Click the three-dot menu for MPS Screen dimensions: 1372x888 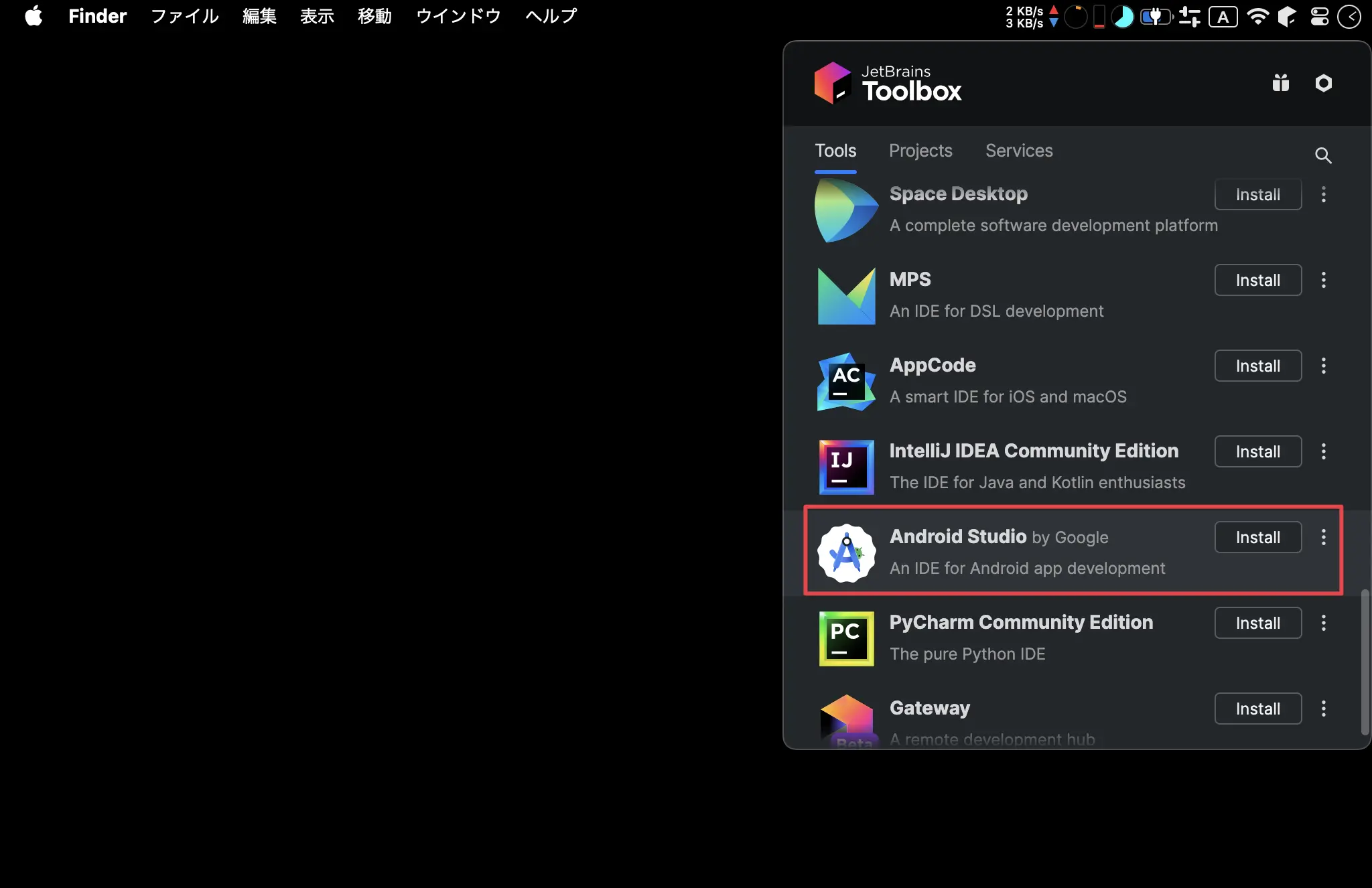[x=1324, y=280]
